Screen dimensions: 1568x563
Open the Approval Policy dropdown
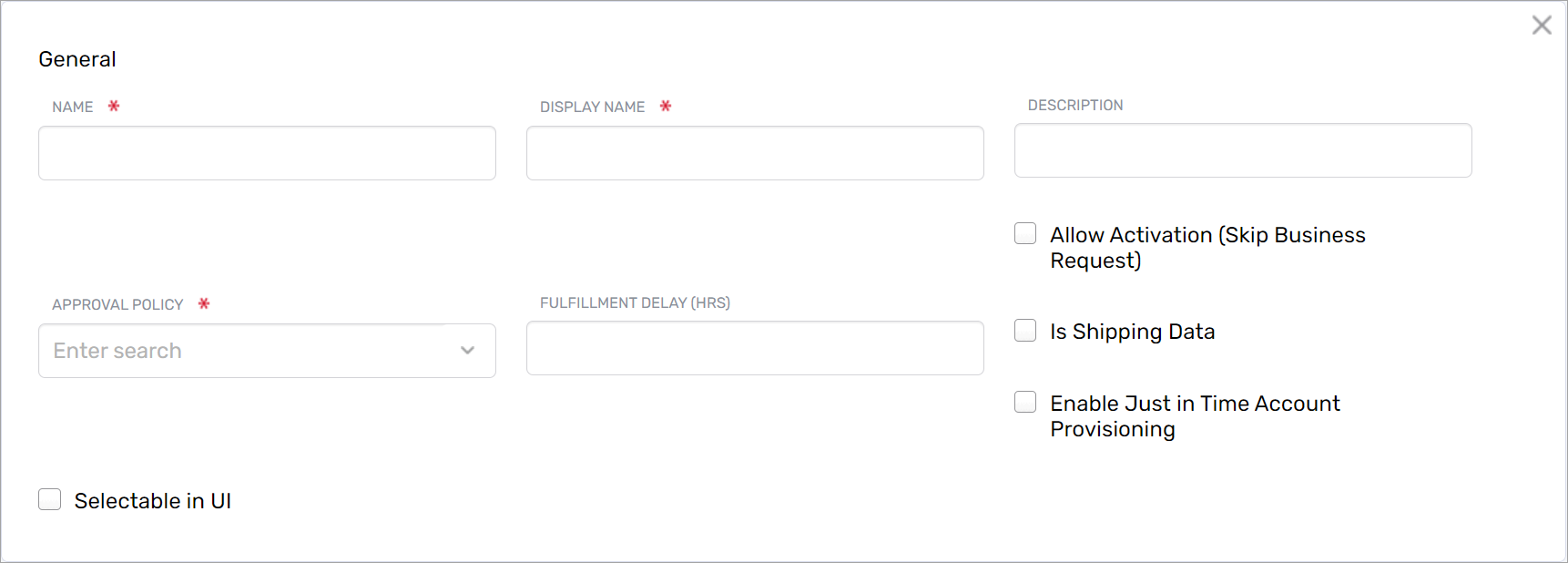click(267, 351)
